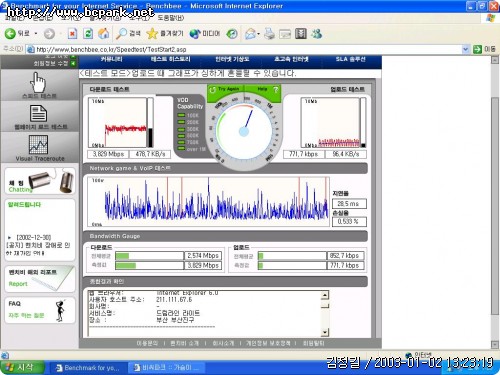Expand the Mail icon dropdown arrow
Image resolution: width=500 pixels, height=375 pixels.
pyautogui.click(x=259, y=34)
